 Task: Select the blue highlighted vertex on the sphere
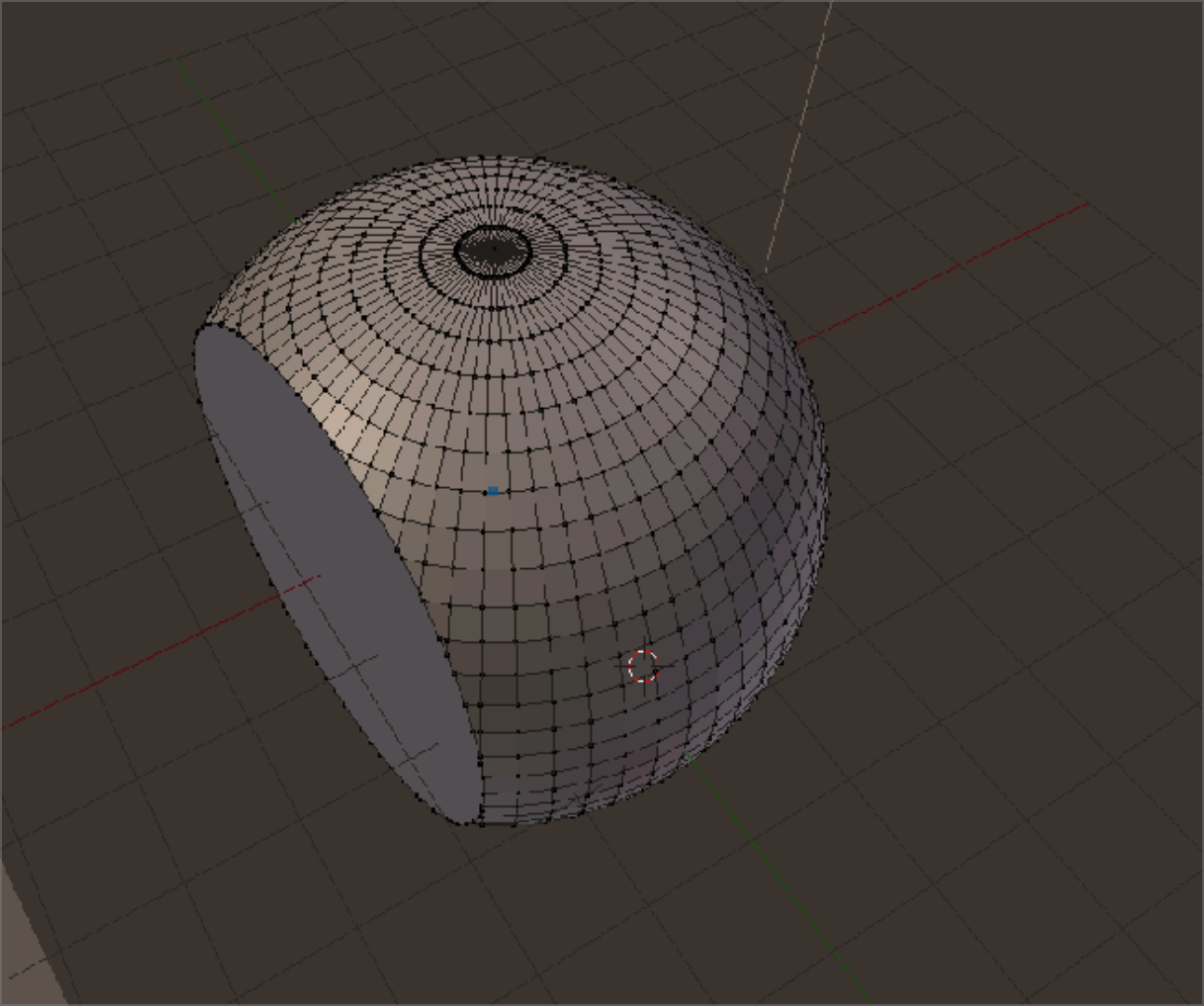click(493, 491)
